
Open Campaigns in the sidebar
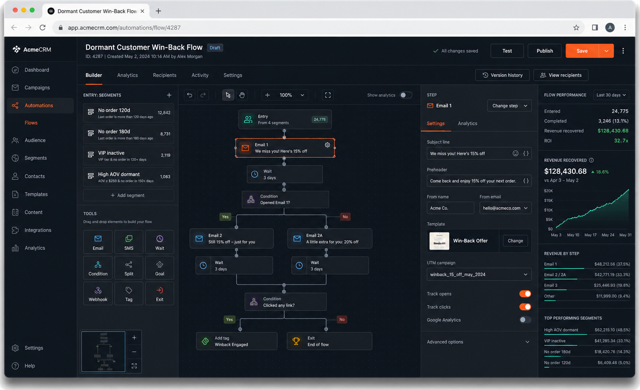[37, 88]
